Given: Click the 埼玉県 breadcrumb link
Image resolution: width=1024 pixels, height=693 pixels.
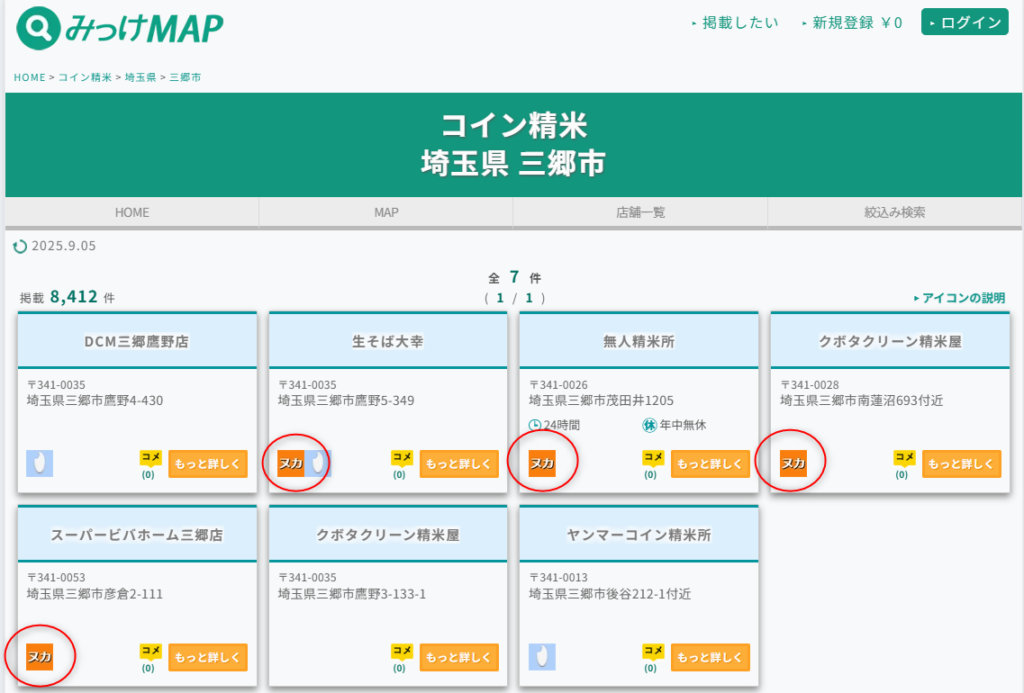Looking at the screenshot, I should 140,77.
